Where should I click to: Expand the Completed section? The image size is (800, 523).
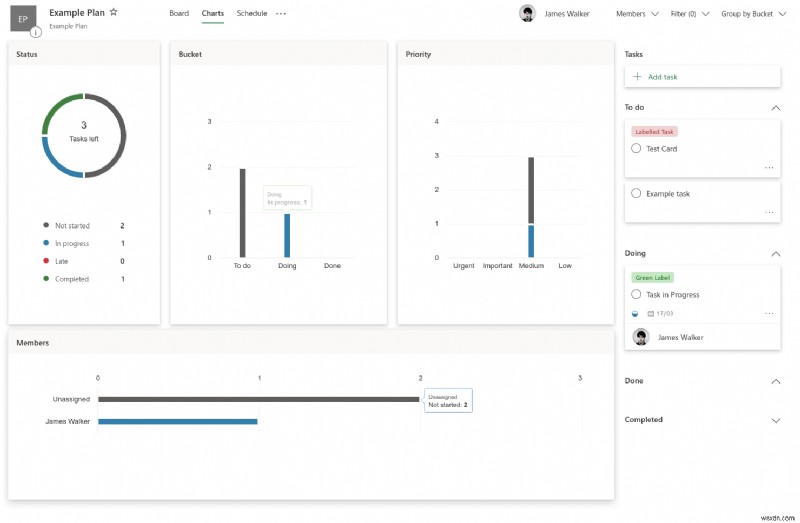776,420
